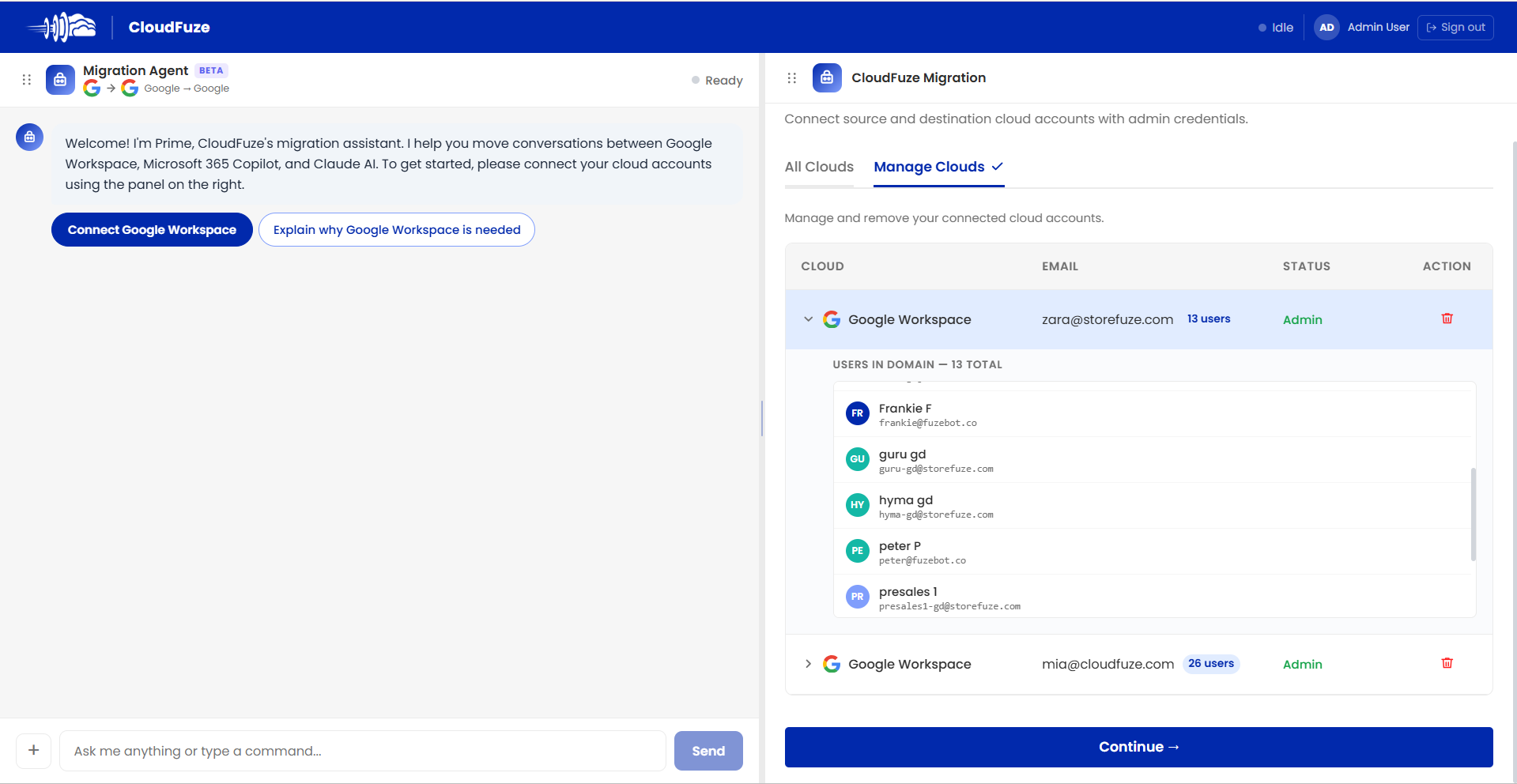
Task: Open the All Clouds tab
Action: [x=819, y=167]
